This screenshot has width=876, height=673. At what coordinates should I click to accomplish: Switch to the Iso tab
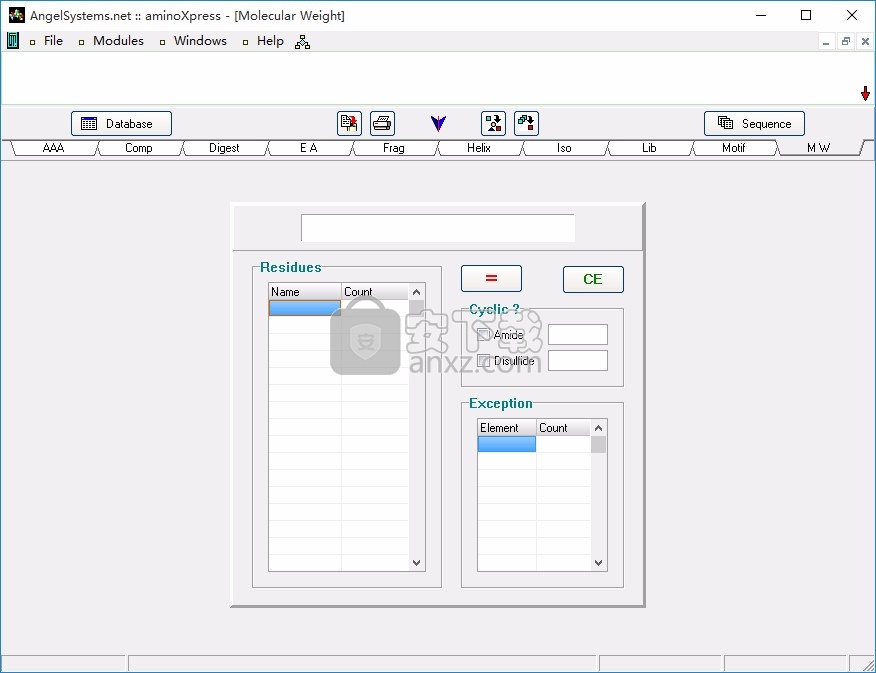(x=564, y=148)
